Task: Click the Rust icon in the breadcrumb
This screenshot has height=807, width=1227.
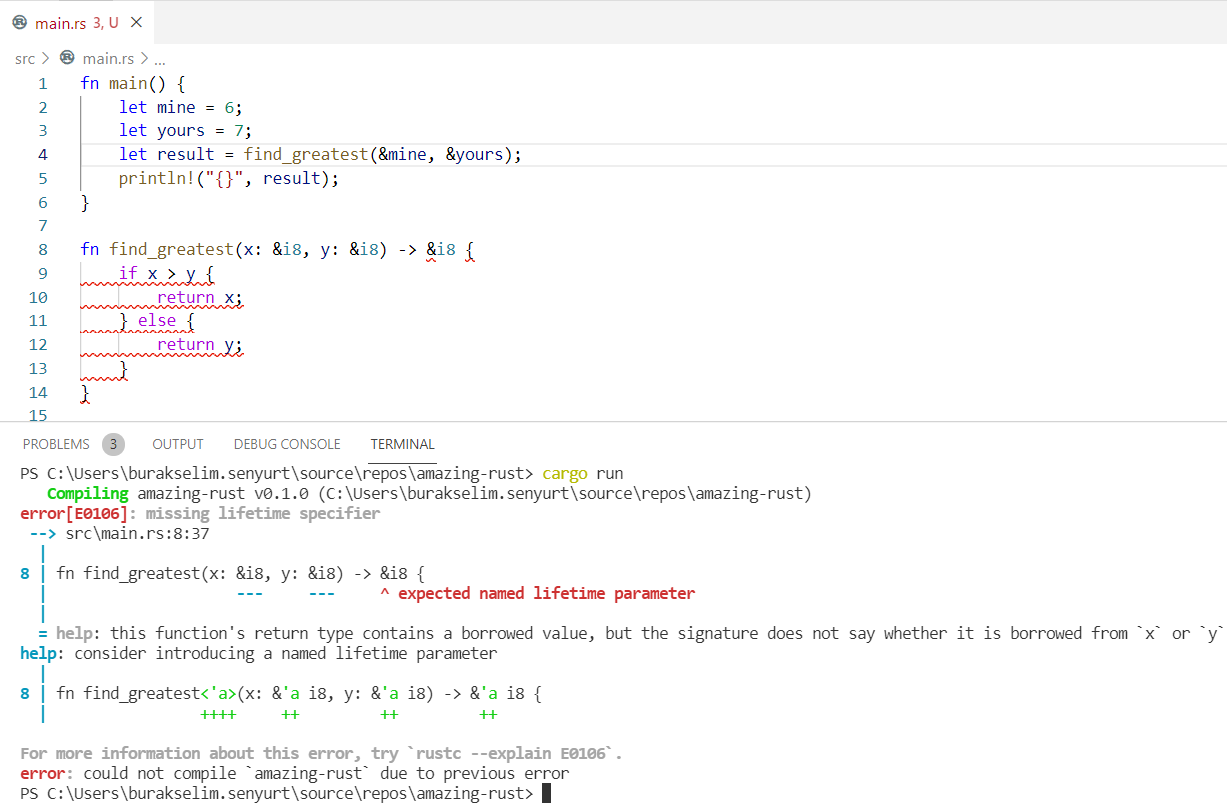Action: [x=68, y=58]
